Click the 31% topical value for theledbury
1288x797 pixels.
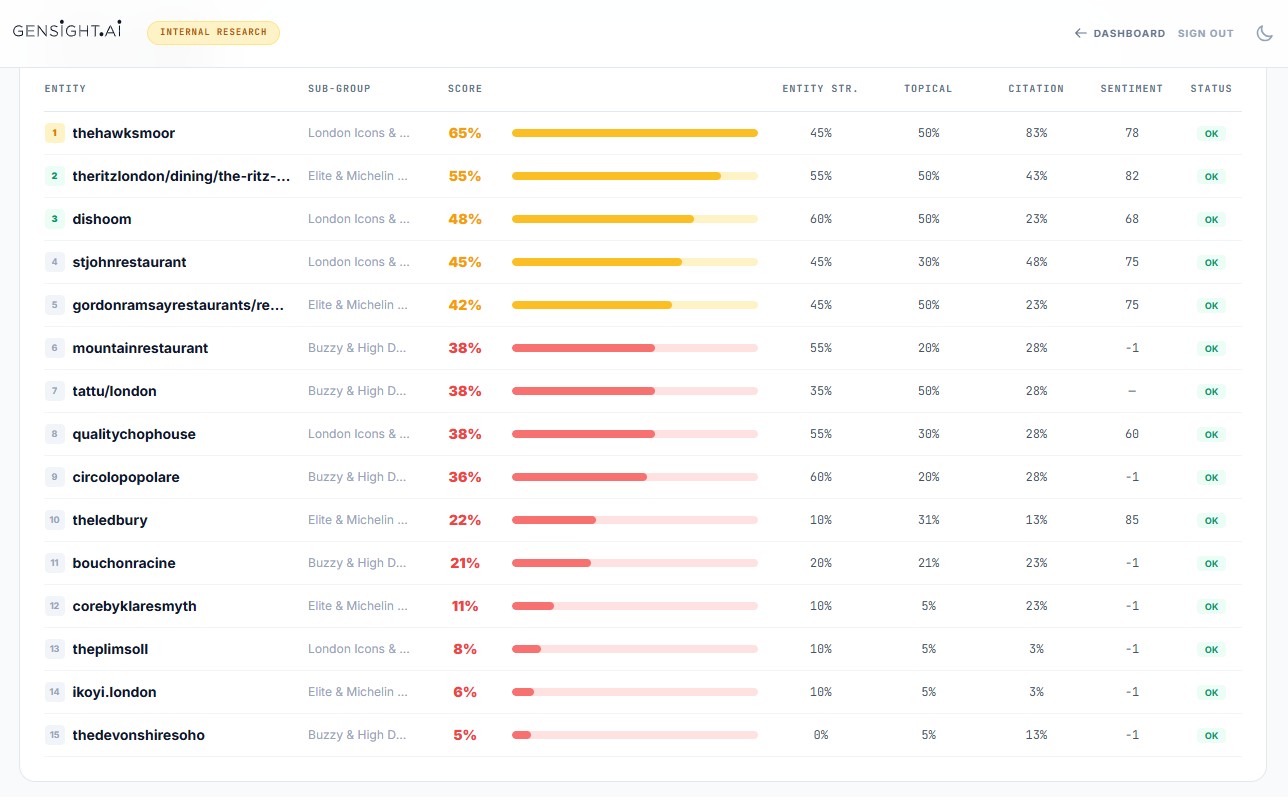point(929,520)
